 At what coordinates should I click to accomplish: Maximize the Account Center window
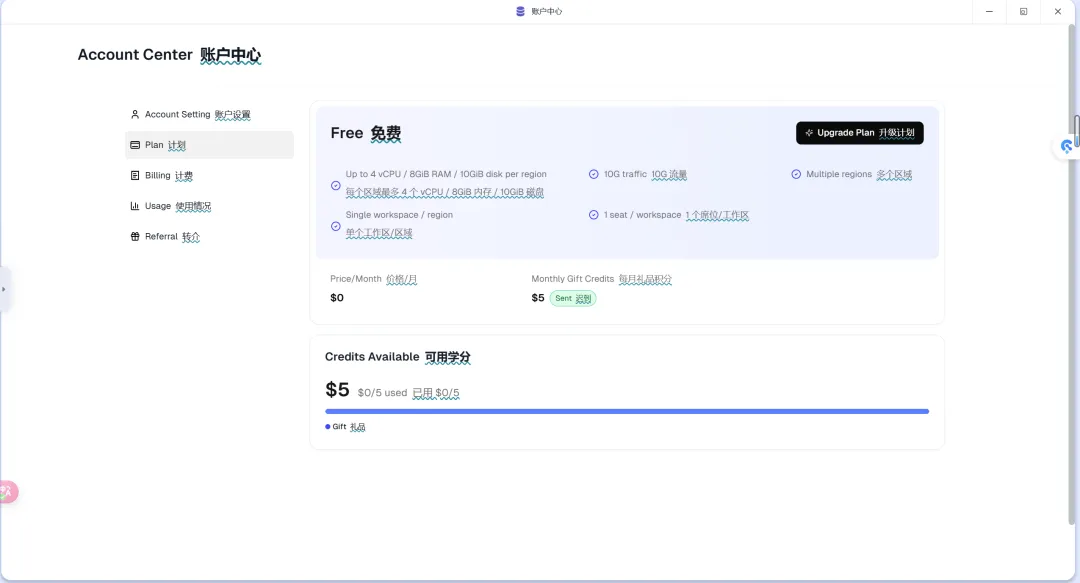pos(1024,12)
